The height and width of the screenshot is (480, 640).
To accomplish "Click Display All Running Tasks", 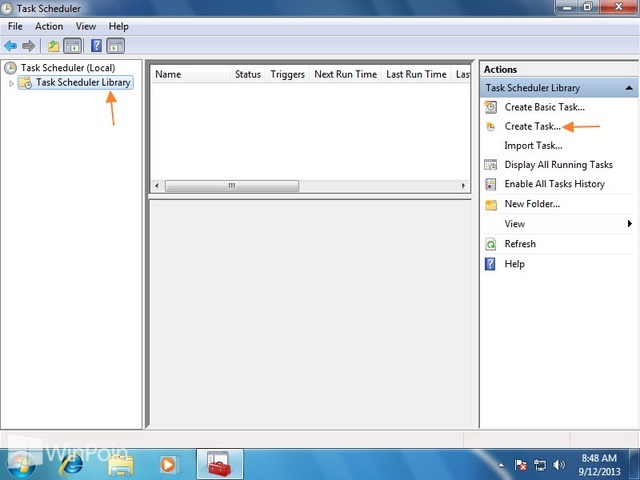I will pos(558,165).
